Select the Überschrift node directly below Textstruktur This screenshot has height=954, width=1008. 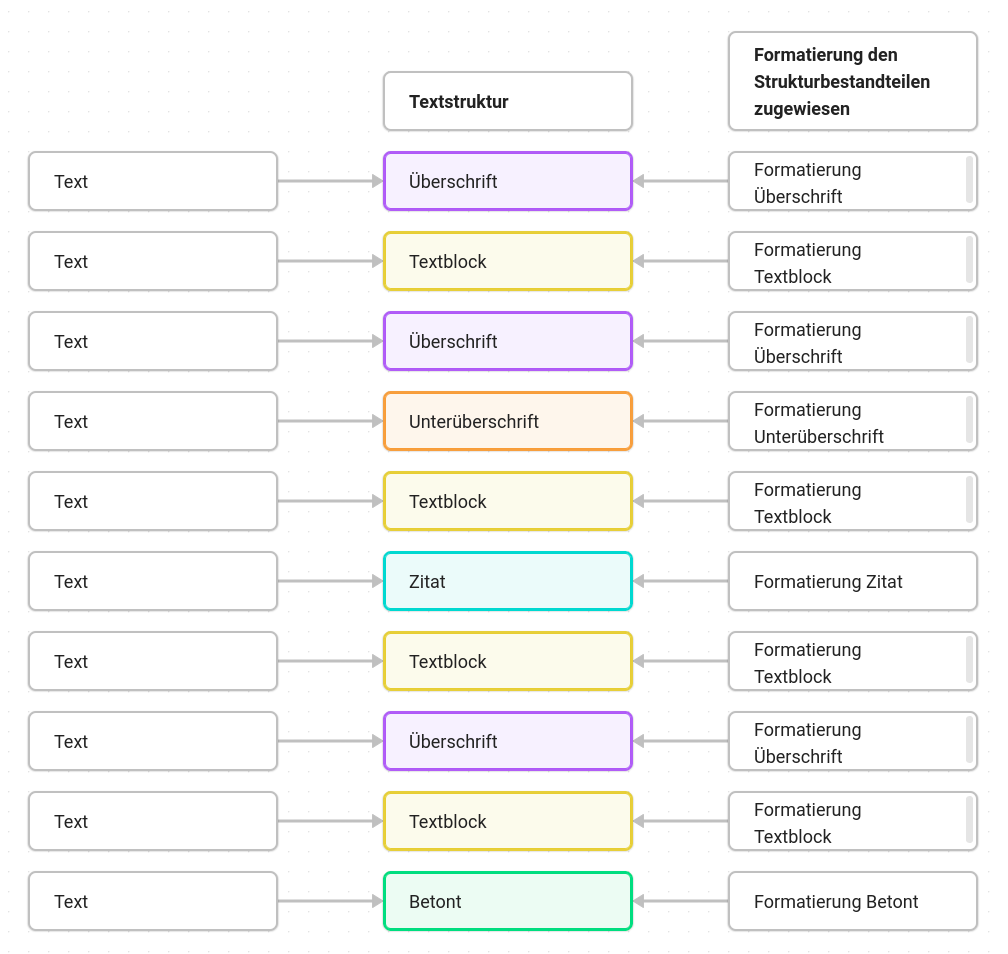(508, 181)
